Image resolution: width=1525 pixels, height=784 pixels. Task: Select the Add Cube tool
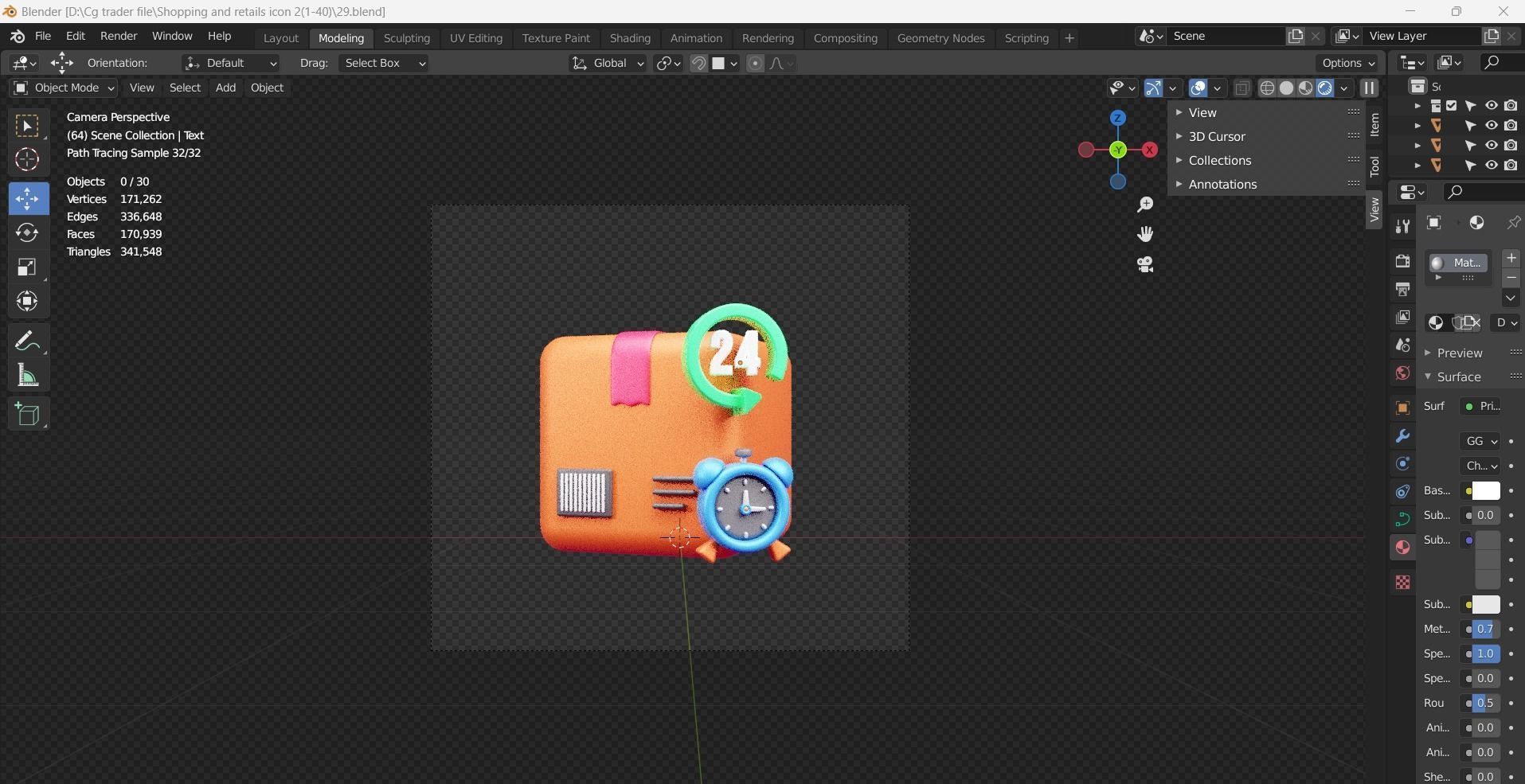pos(27,414)
